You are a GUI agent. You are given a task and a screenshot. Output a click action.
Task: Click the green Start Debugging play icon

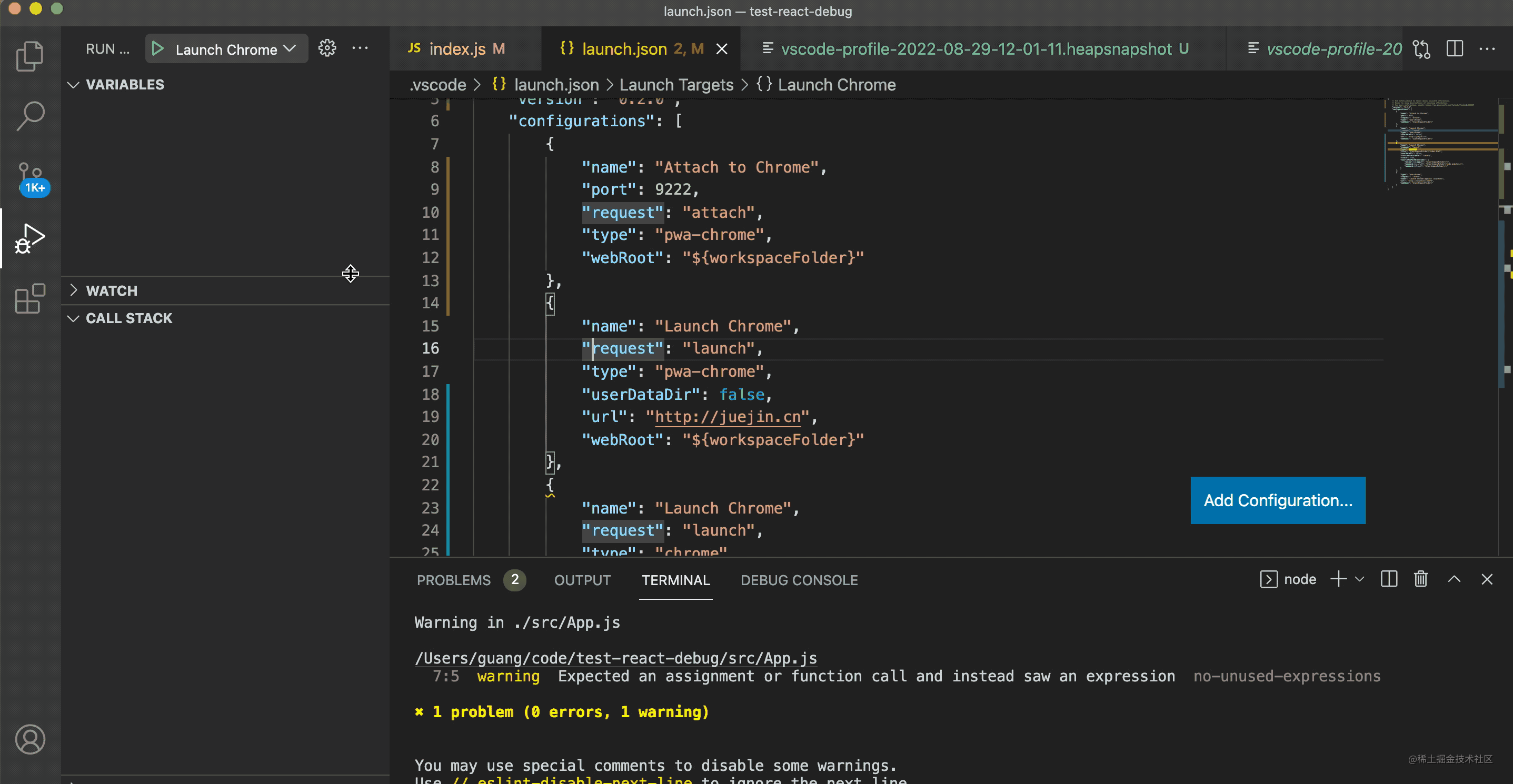point(157,49)
